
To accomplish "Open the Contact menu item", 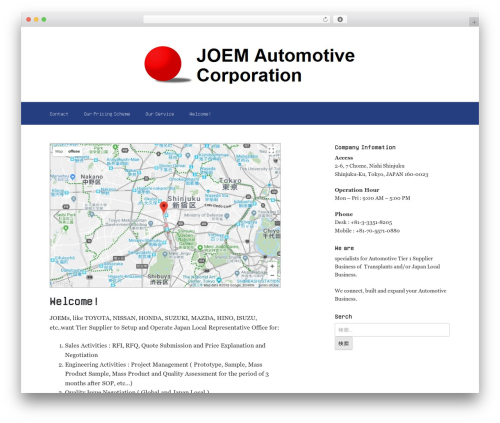I will pos(59,114).
